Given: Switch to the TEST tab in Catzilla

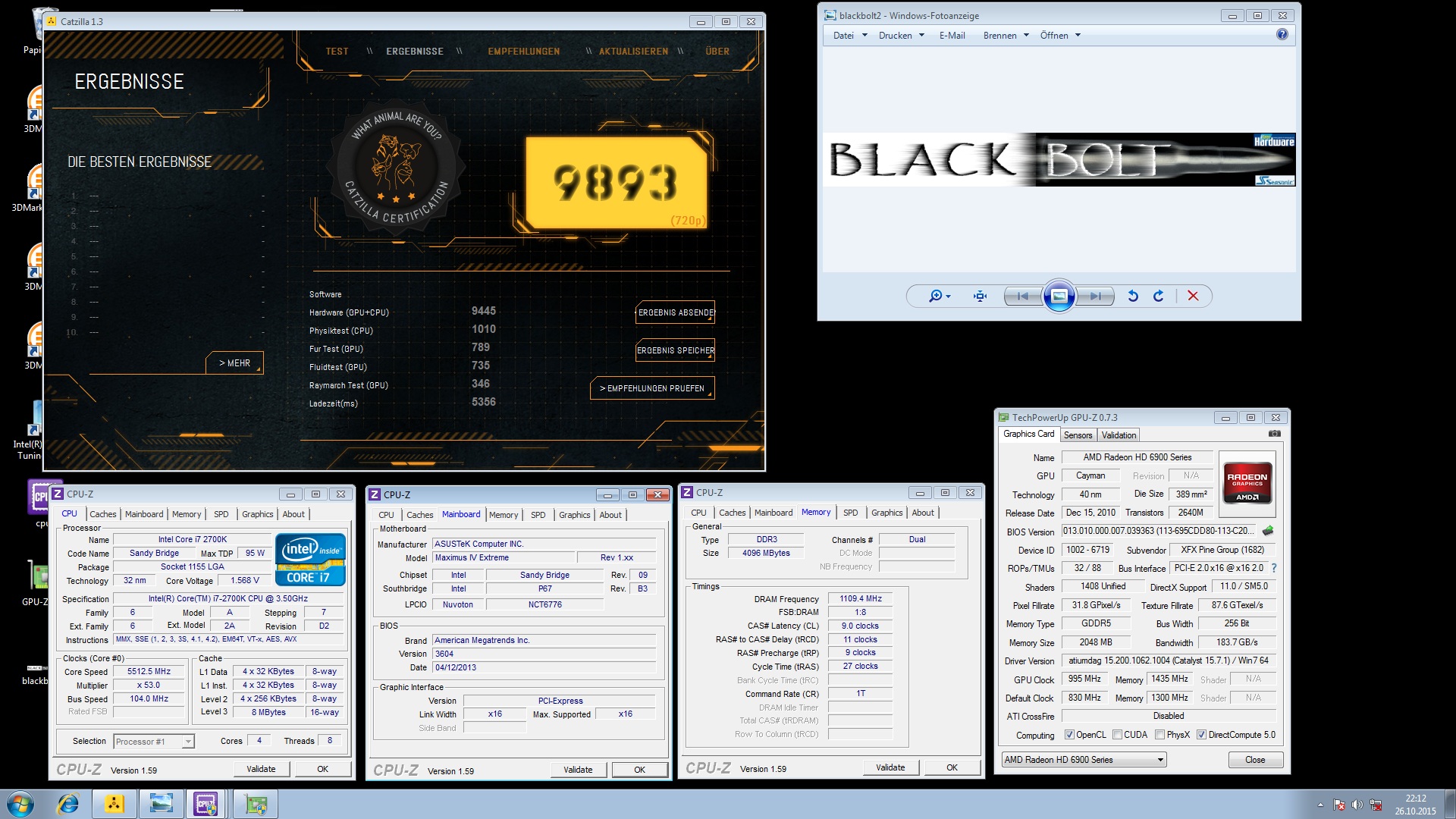Looking at the screenshot, I should [337, 52].
